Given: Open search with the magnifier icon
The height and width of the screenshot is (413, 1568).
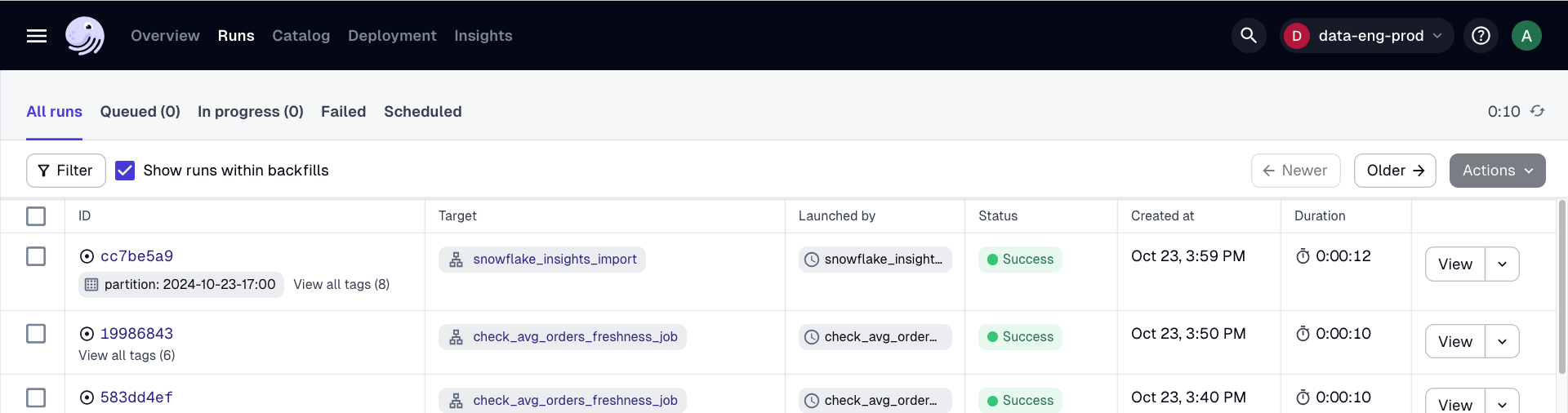Looking at the screenshot, I should (1248, 36).
